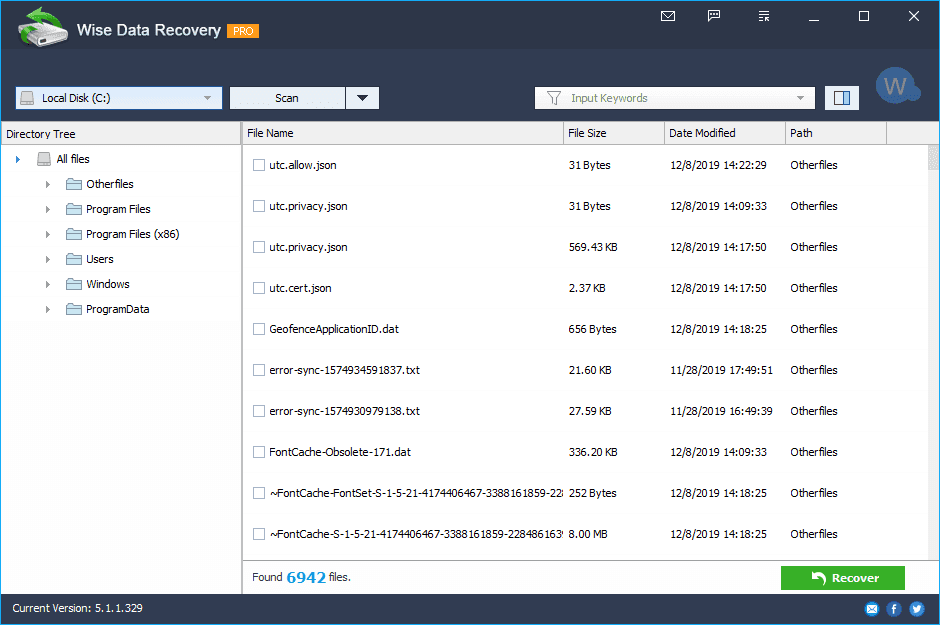This screenshot has height=625, width=940.
Task: Tick the checkbox beside FontCache-Obsolete-171.dat
Action: (x=258, y=452)
